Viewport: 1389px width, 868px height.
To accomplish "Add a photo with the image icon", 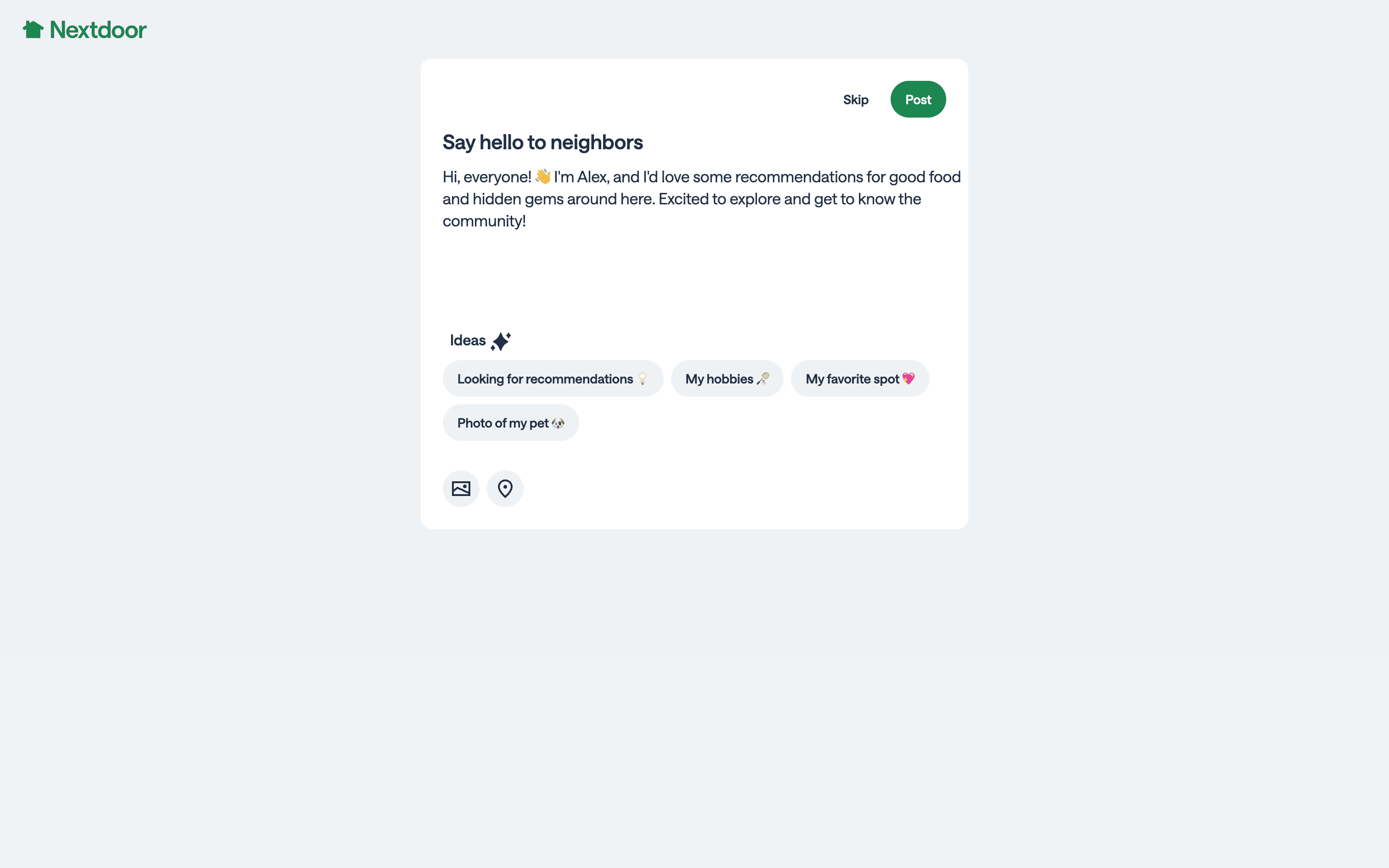I will pyautogui.click(x=461, y=489).
